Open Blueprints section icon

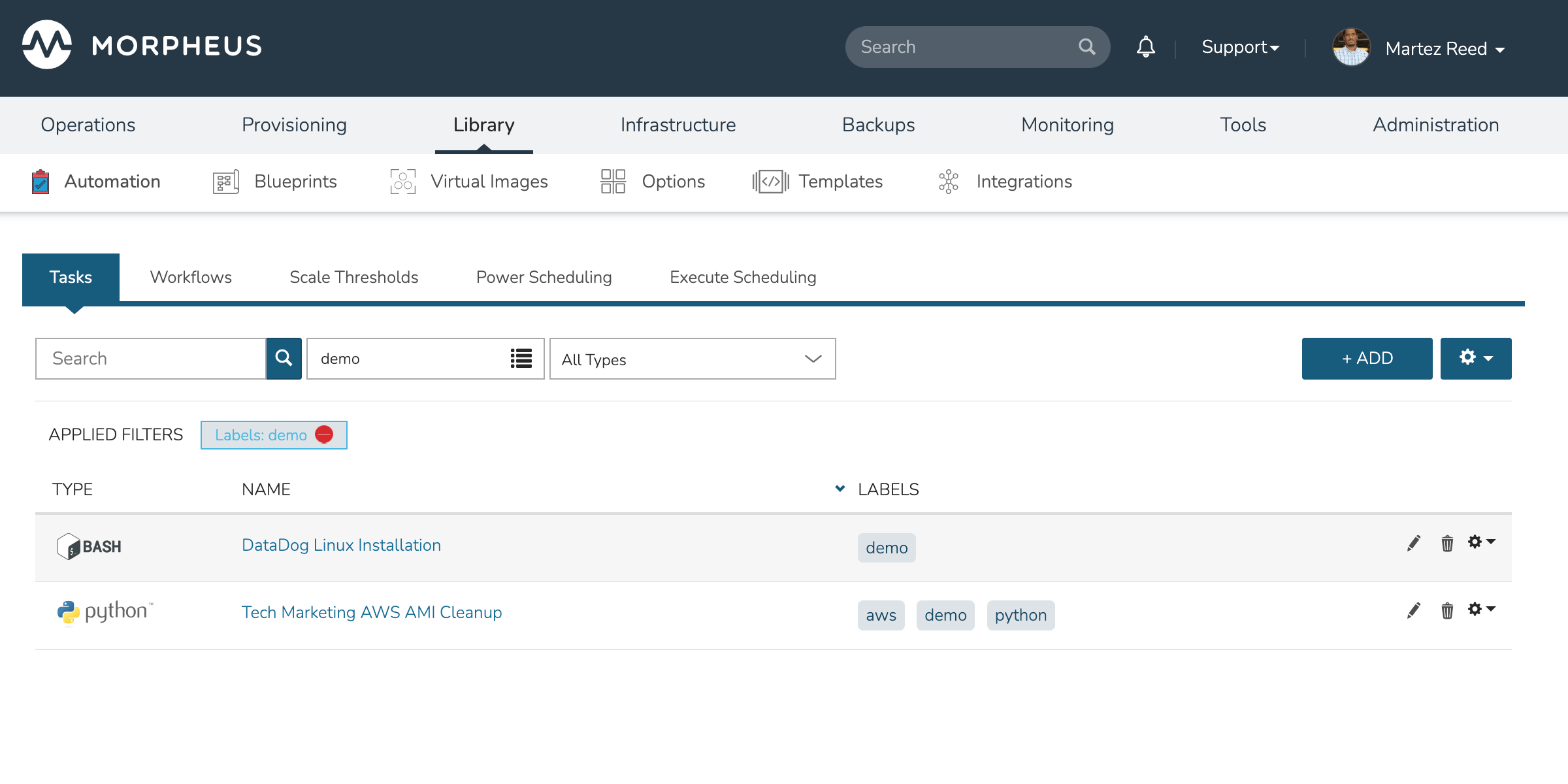pyautogui.click(x=226, y=182)
